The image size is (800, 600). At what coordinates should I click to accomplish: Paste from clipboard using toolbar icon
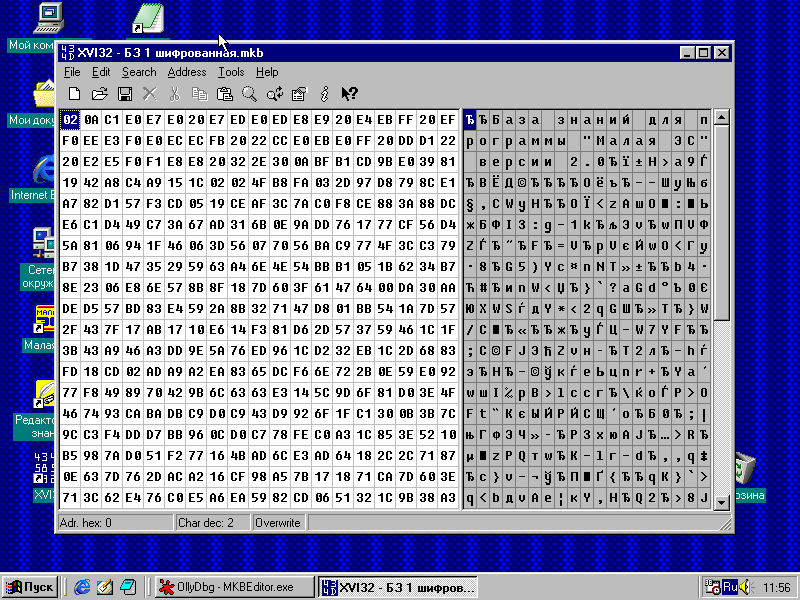tap(224, 94)
